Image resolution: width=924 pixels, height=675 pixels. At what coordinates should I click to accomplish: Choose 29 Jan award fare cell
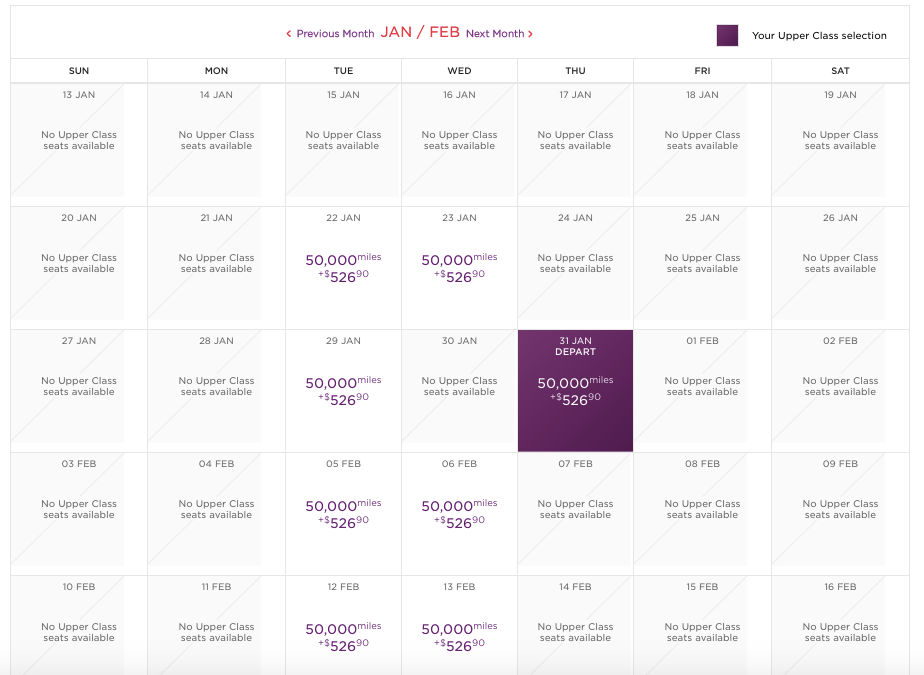pos(344,391)
